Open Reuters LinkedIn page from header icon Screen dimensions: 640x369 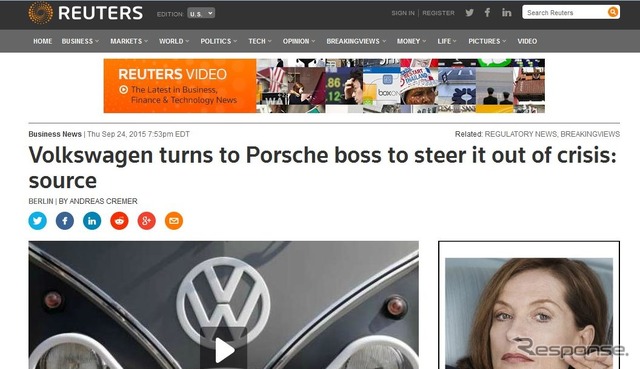[x=507, y=13]
